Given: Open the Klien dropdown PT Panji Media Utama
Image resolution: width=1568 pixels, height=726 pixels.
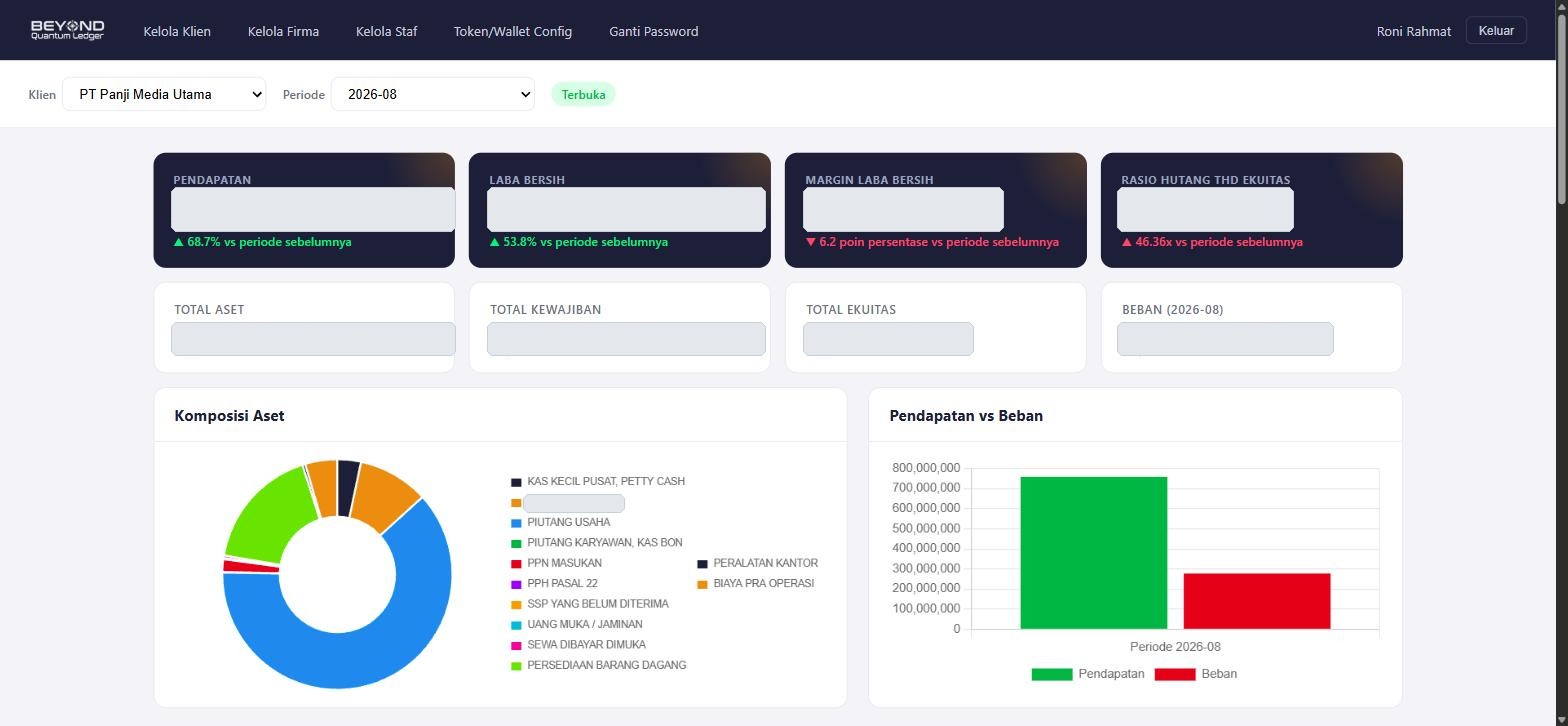Looking at the screenshot, I should (x=164, y=94).
